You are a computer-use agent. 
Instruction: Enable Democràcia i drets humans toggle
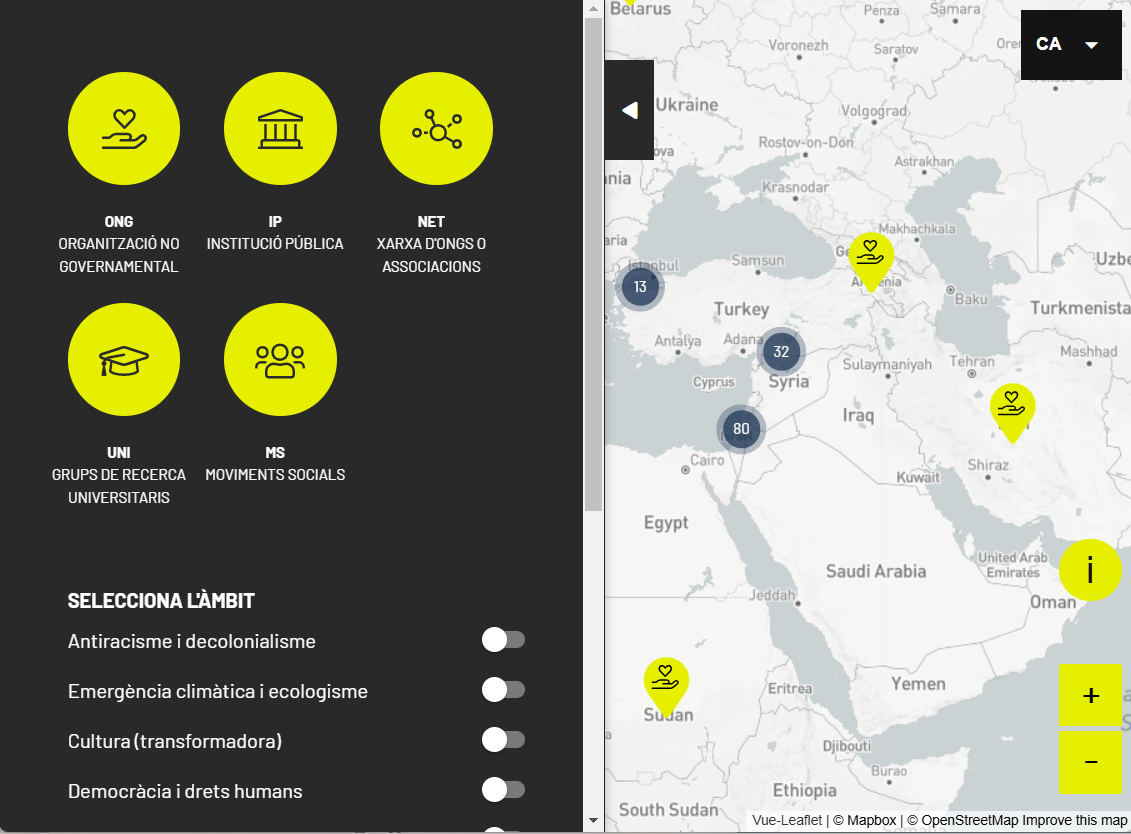[x=503, y=790]
